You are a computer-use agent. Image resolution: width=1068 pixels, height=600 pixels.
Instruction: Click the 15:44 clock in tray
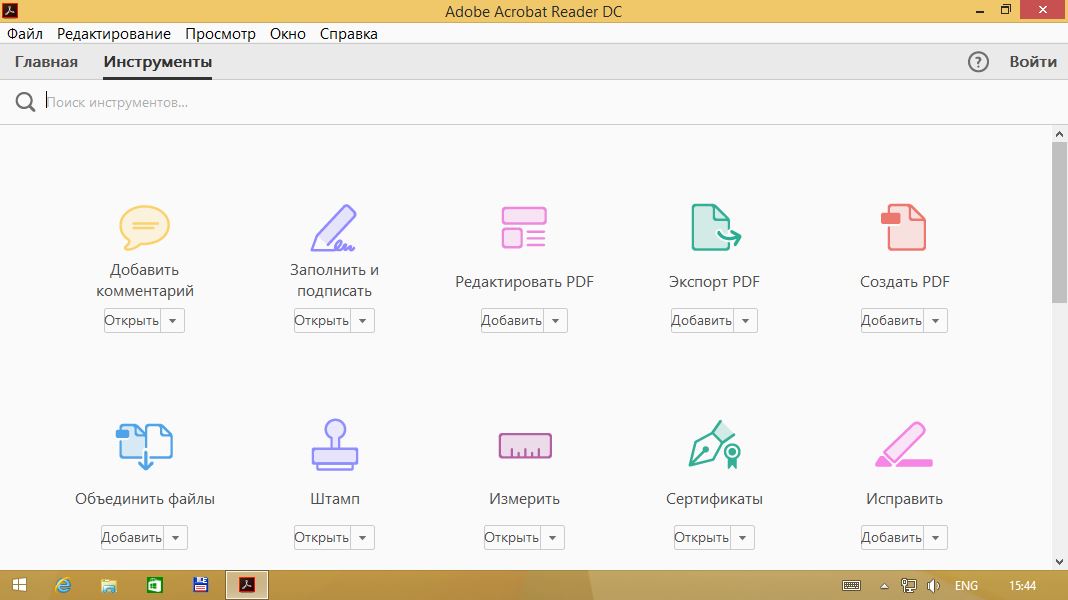point(1022,586)
